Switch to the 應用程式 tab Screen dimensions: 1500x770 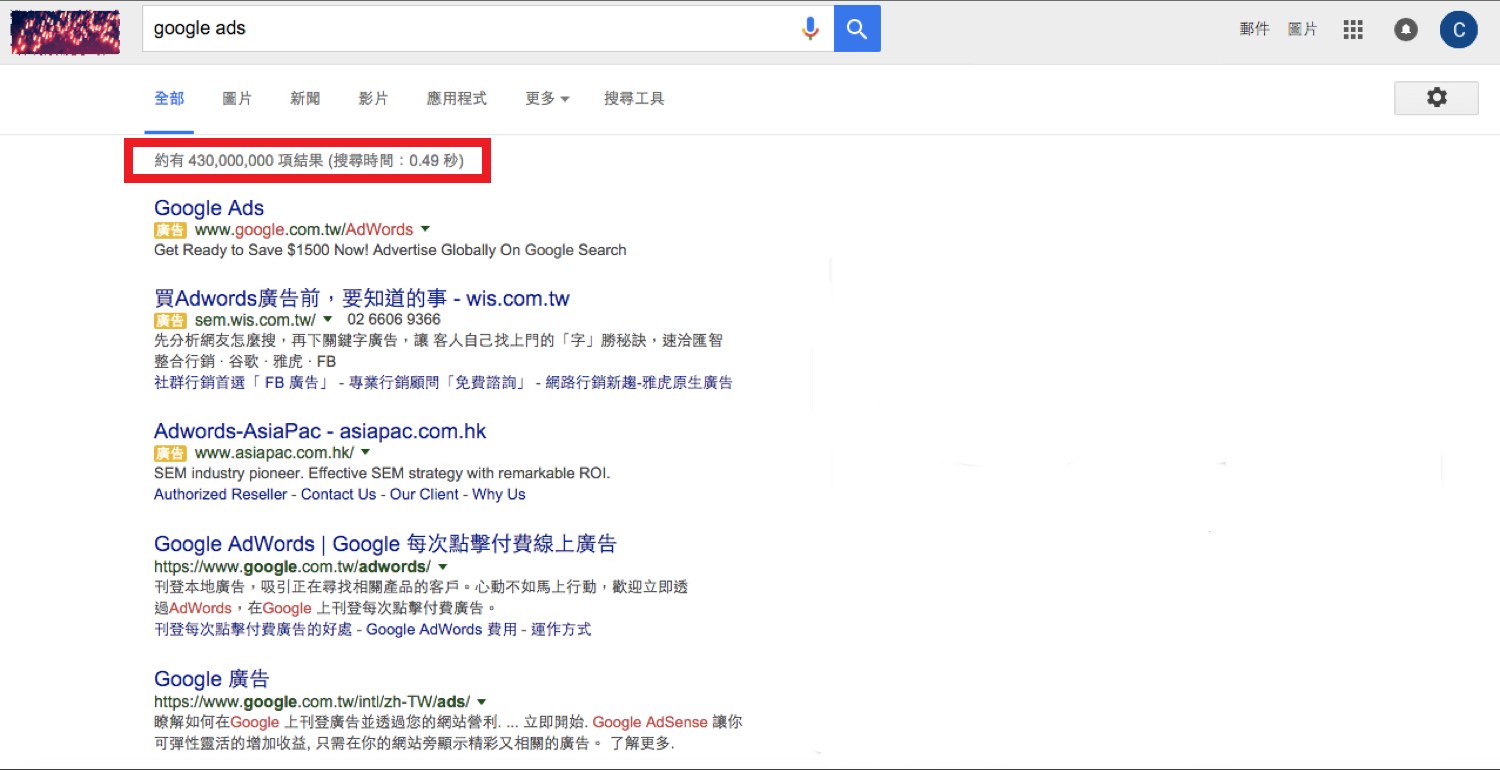point(456,99)
